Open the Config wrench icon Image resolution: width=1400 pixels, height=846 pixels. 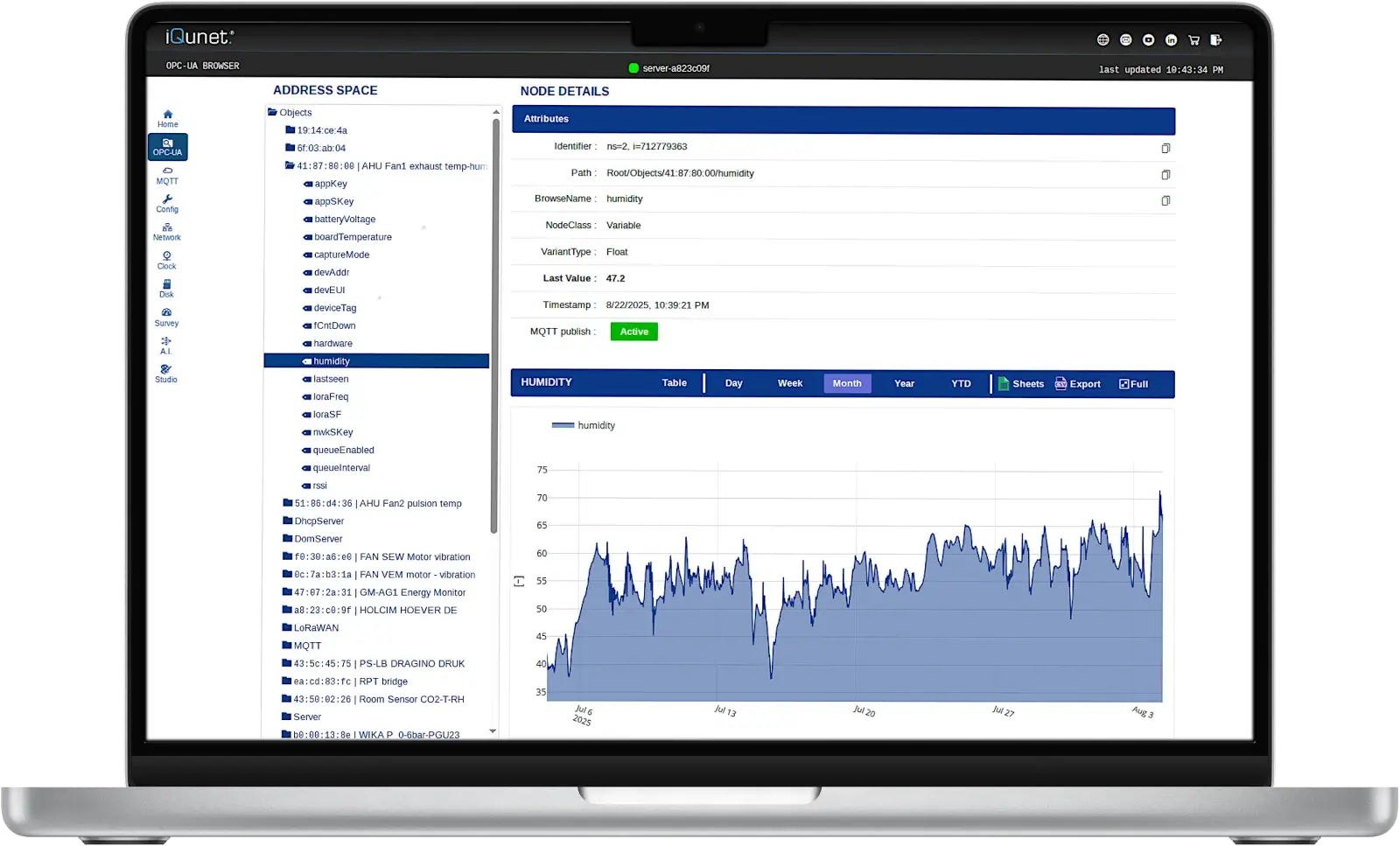click(167, 203)
